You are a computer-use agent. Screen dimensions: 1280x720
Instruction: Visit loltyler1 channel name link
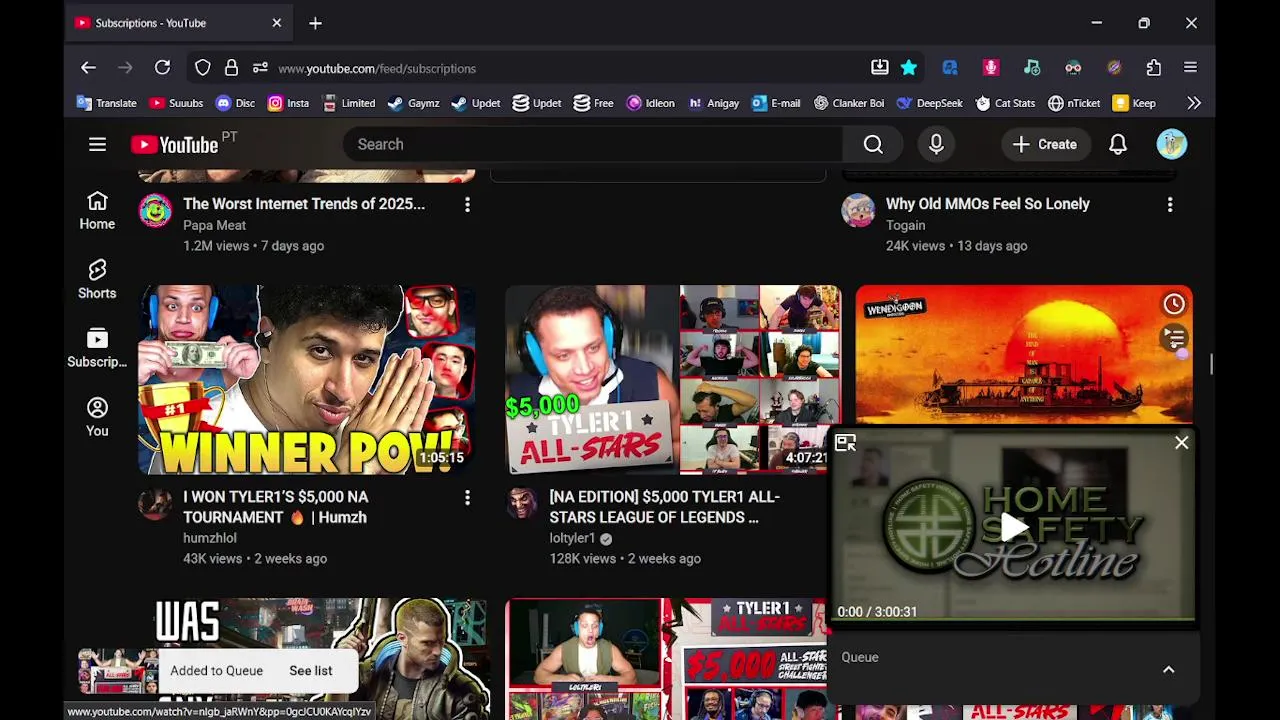pyautogui.click(x=572, y=538)
